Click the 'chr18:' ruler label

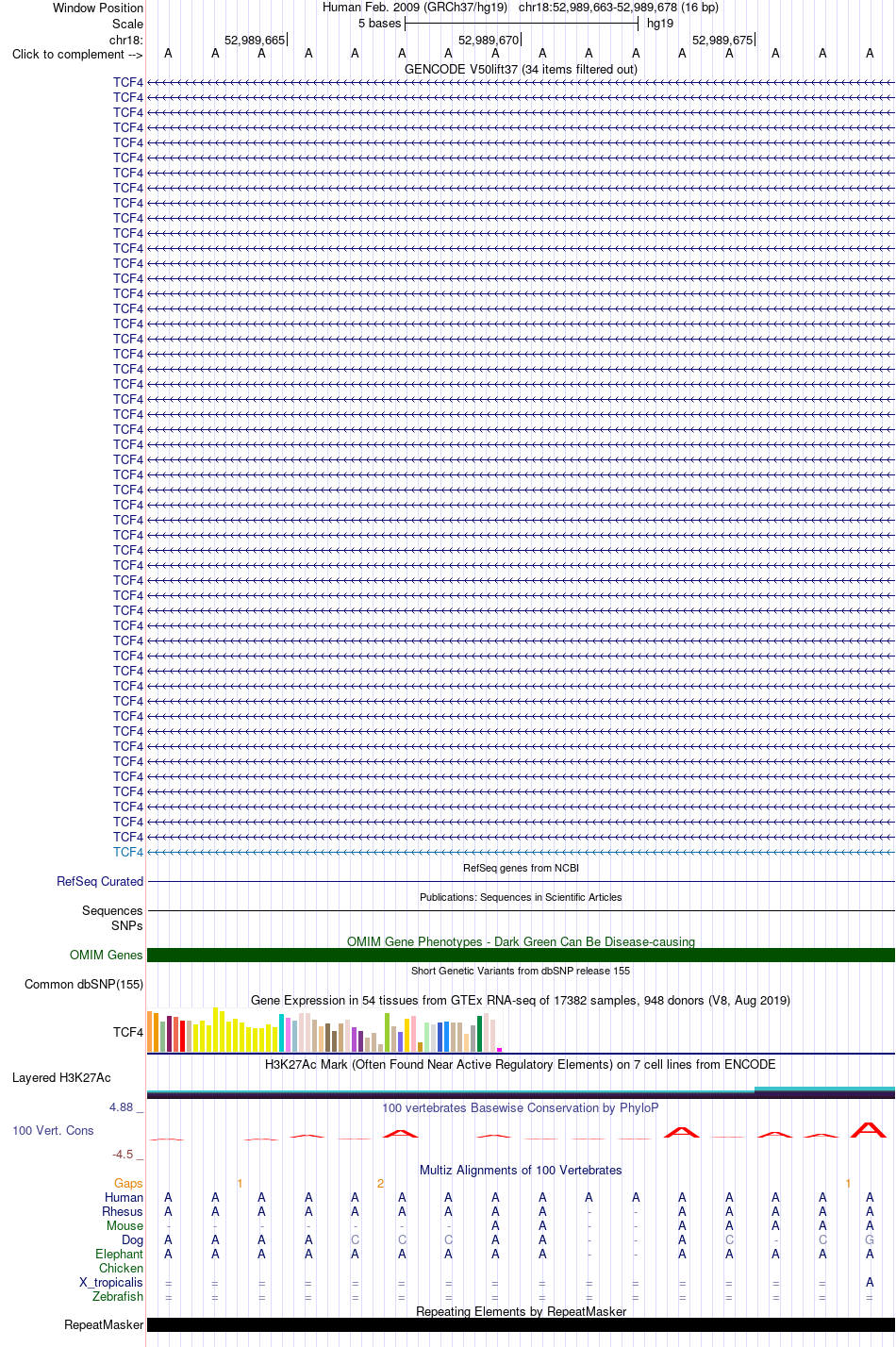click(126, 40)
